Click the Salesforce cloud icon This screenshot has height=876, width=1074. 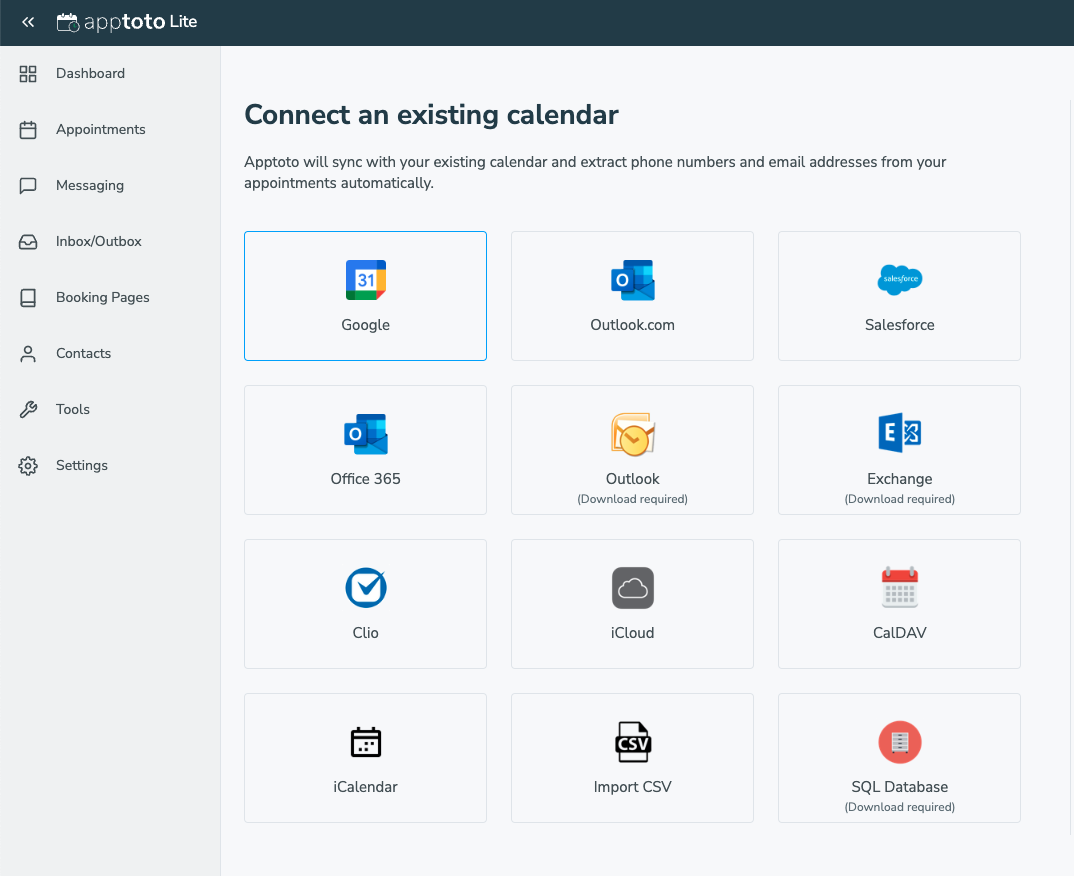pos(900,279)
